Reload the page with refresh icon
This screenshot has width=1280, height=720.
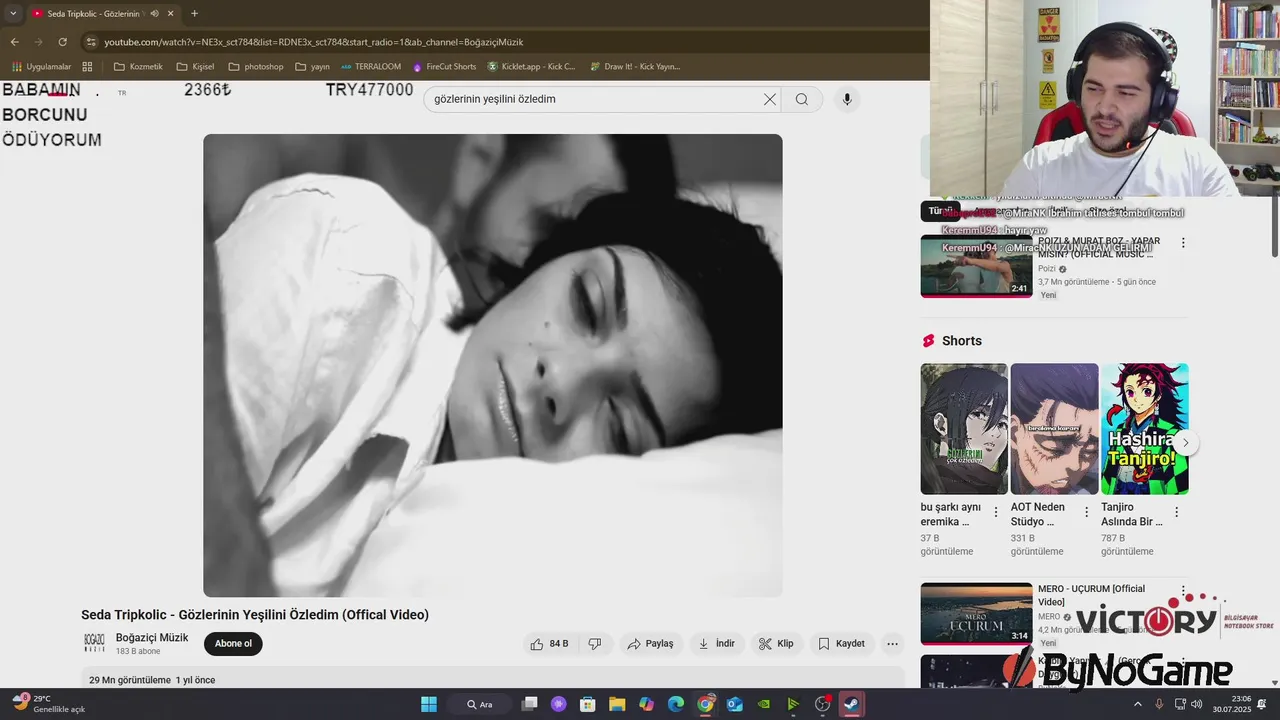click(x=63, y=42)
